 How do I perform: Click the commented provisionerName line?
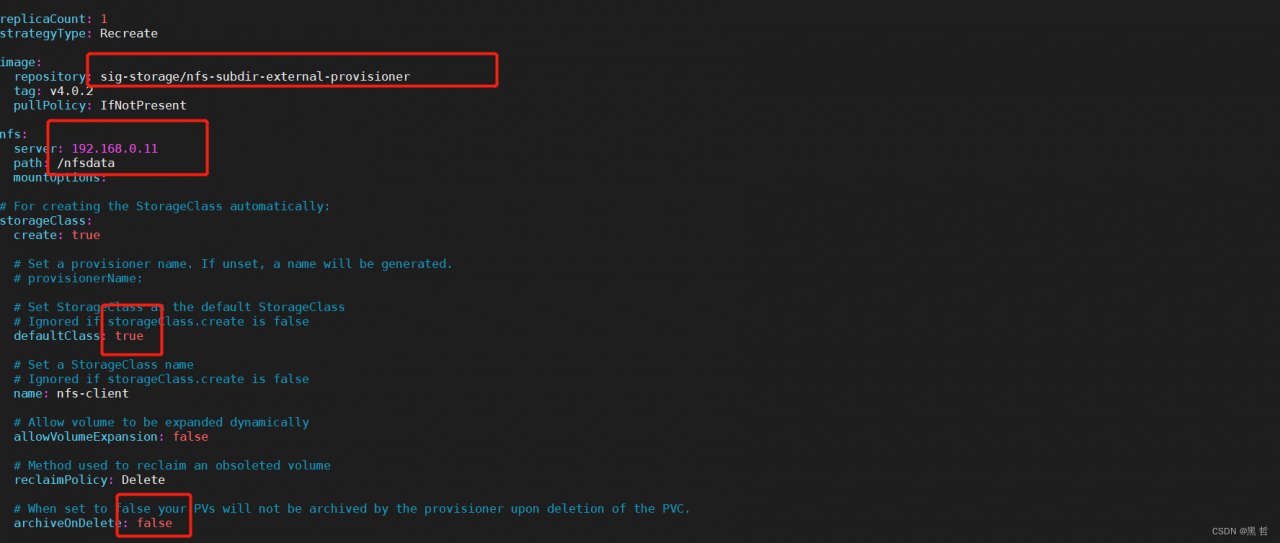[x=78, y=278]
